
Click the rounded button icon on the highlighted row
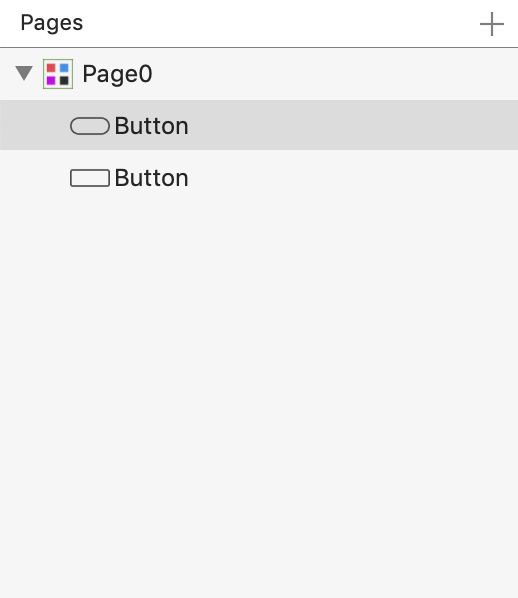point(90,126)
